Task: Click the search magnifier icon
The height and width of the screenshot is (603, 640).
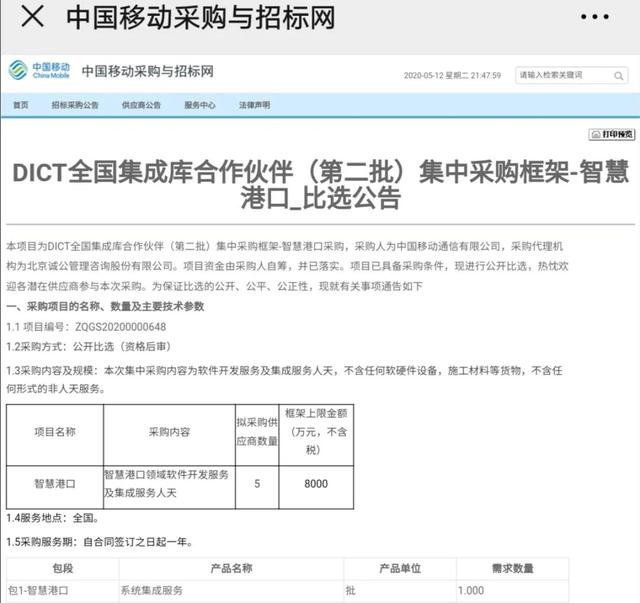Action: click(x=606, y=76)
